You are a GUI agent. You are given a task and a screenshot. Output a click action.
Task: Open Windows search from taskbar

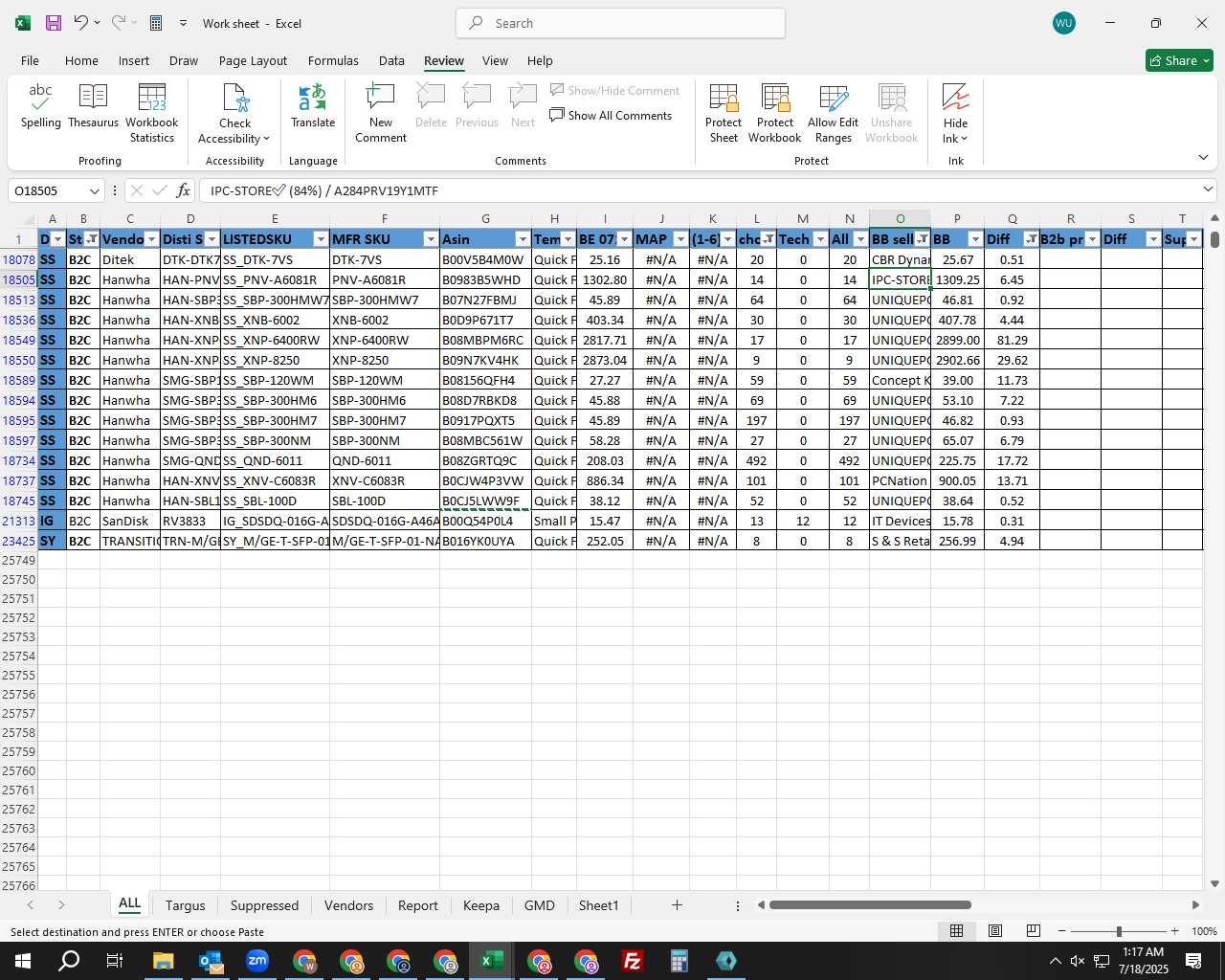click(69, 961)
